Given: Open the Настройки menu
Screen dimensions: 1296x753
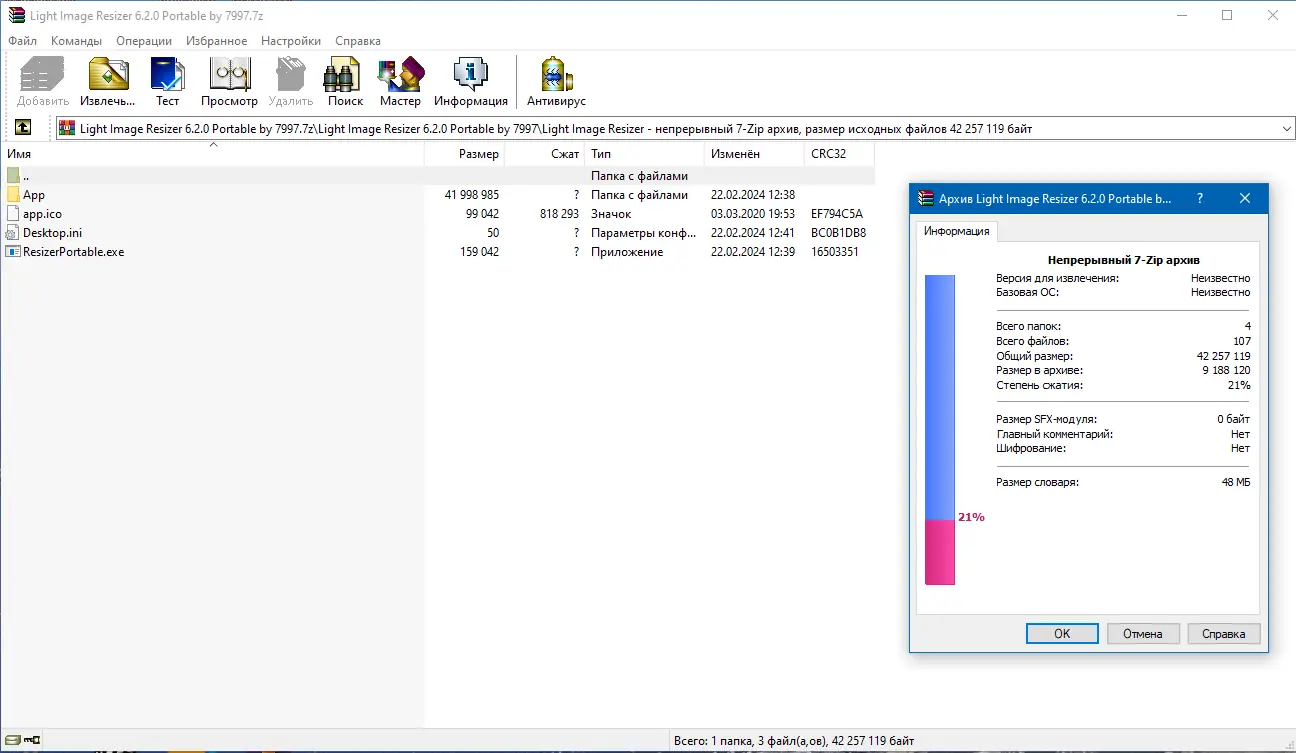Looking at the screenshot, I should (x=290, y=41).
